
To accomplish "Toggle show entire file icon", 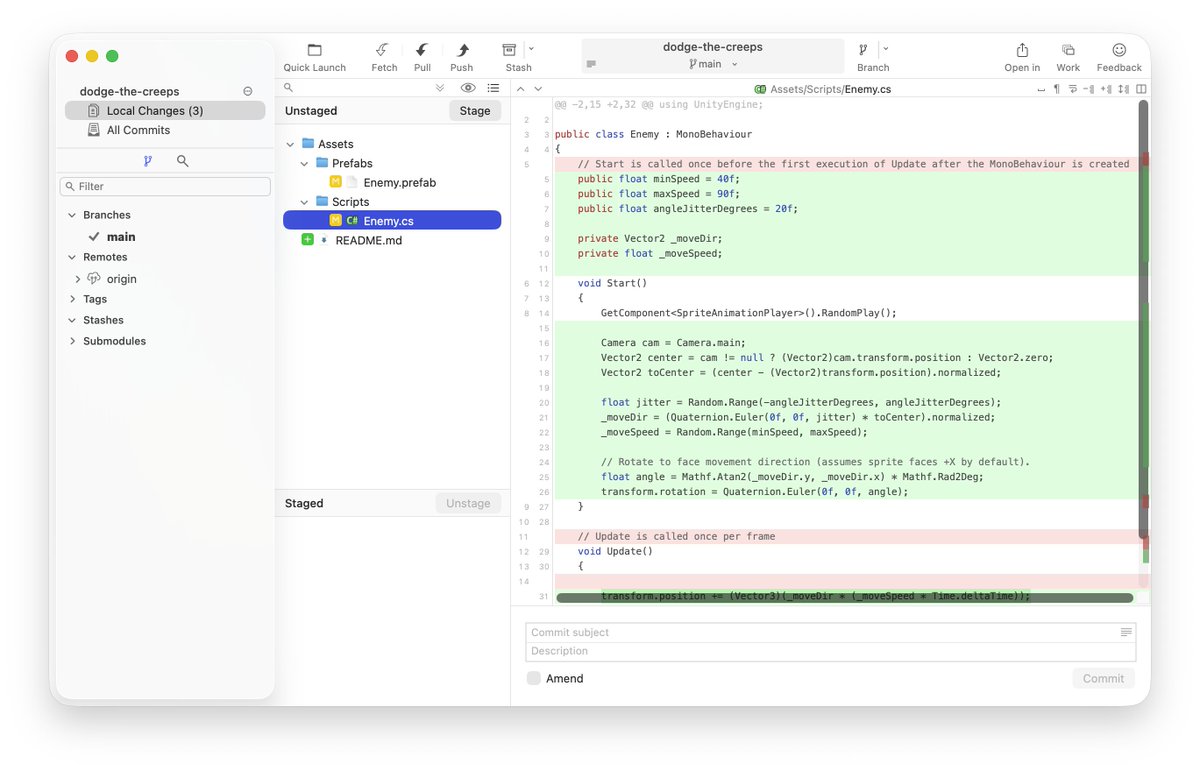I will (1124, 89).
